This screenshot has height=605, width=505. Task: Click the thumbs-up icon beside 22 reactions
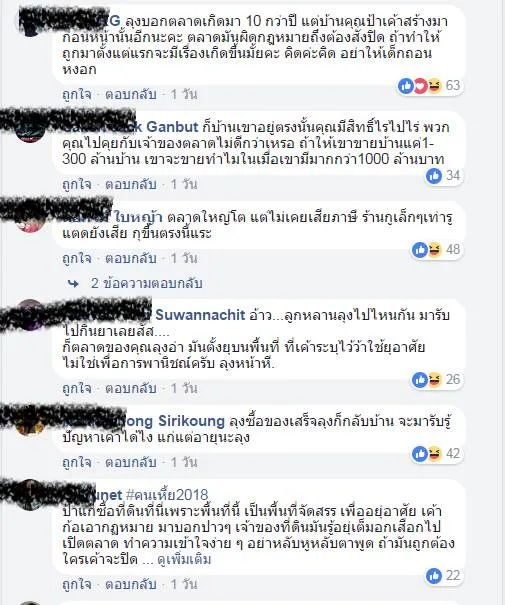click(x=434, y=576)
